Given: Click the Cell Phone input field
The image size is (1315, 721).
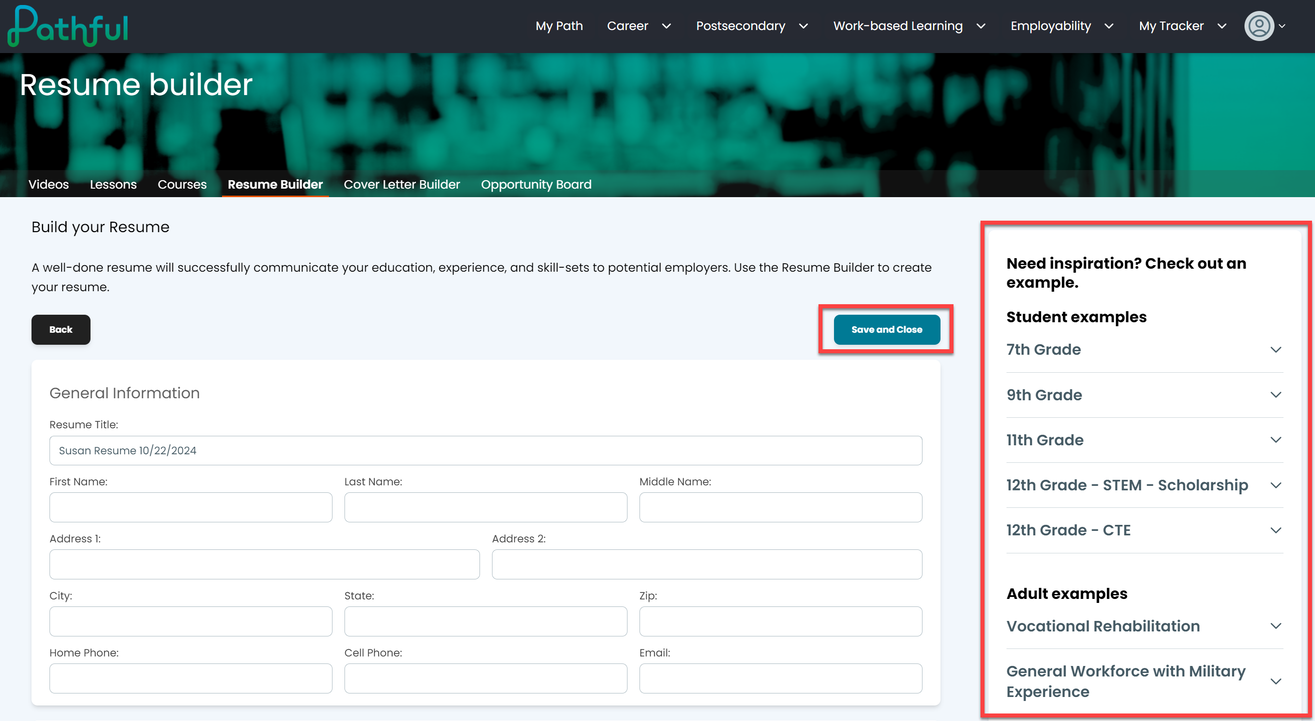Looking at the screenshot, I should click(486, 678).
